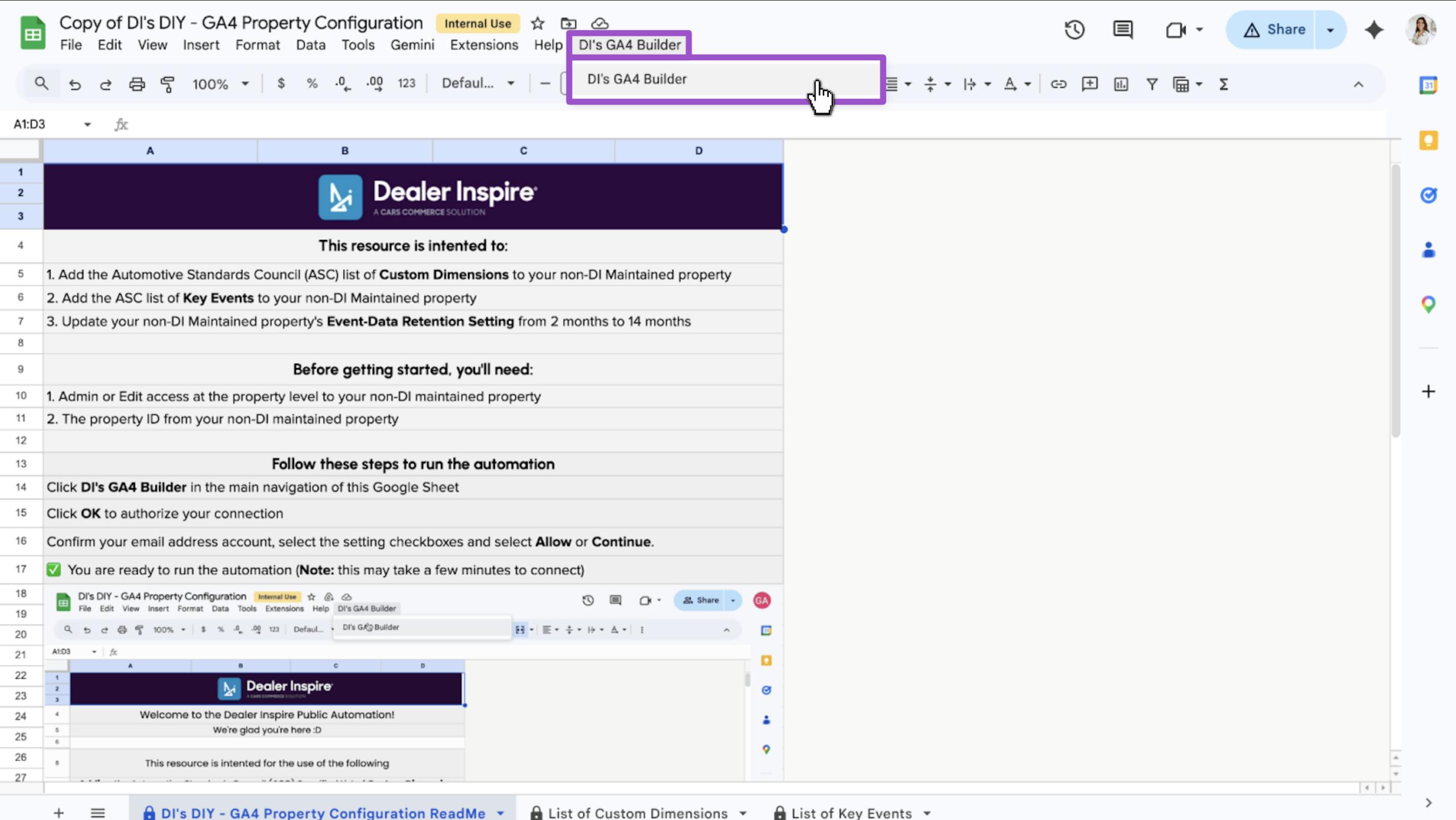Insert a chart
The height and width of the screenshot is (820, 1456).
click(1120, 84)
